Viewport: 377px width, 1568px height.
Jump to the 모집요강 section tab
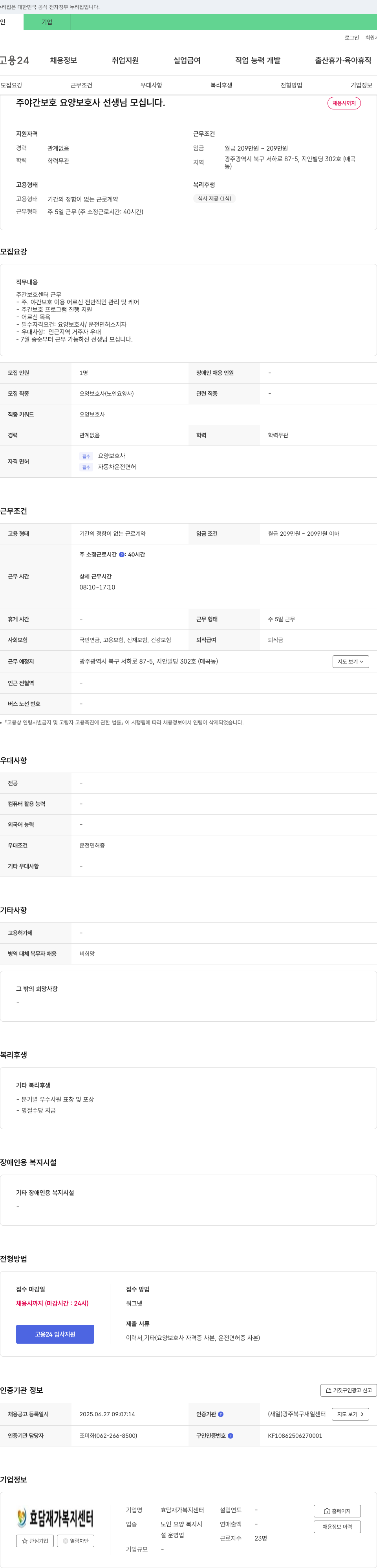(11, 85)
